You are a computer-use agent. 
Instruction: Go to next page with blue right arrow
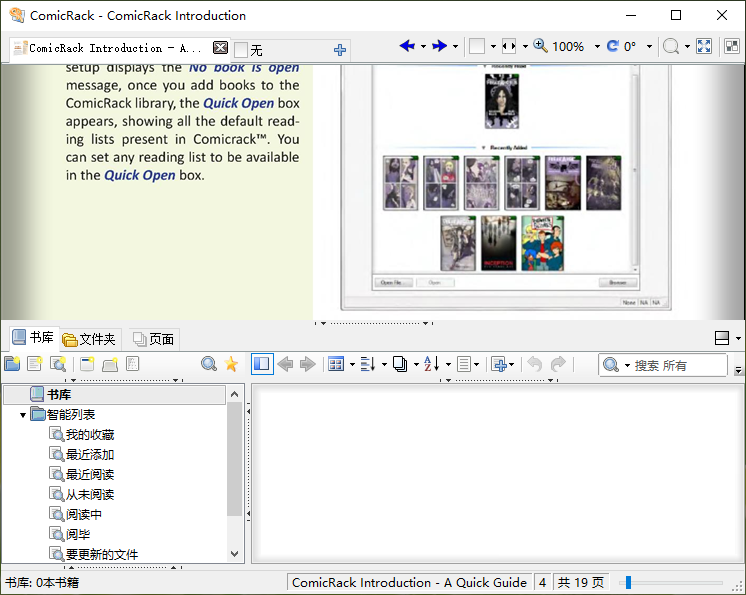pyautogui.click(x=440, y=46)
